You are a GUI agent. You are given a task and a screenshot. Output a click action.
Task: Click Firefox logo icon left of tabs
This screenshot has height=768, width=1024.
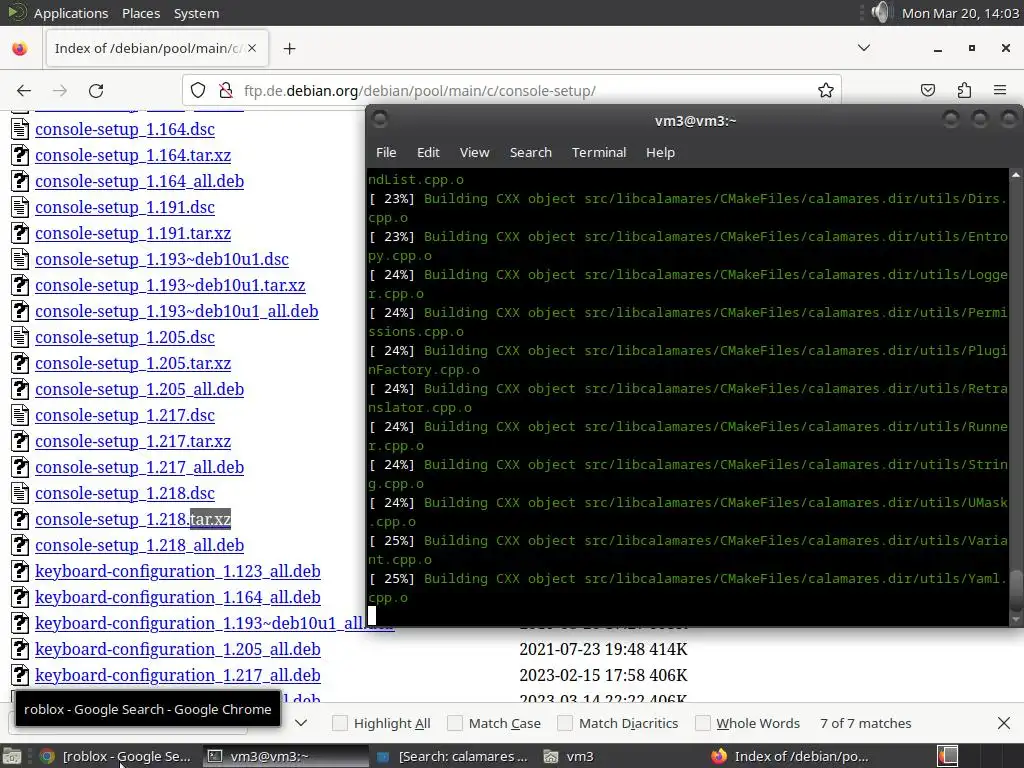tap(20, 48)
